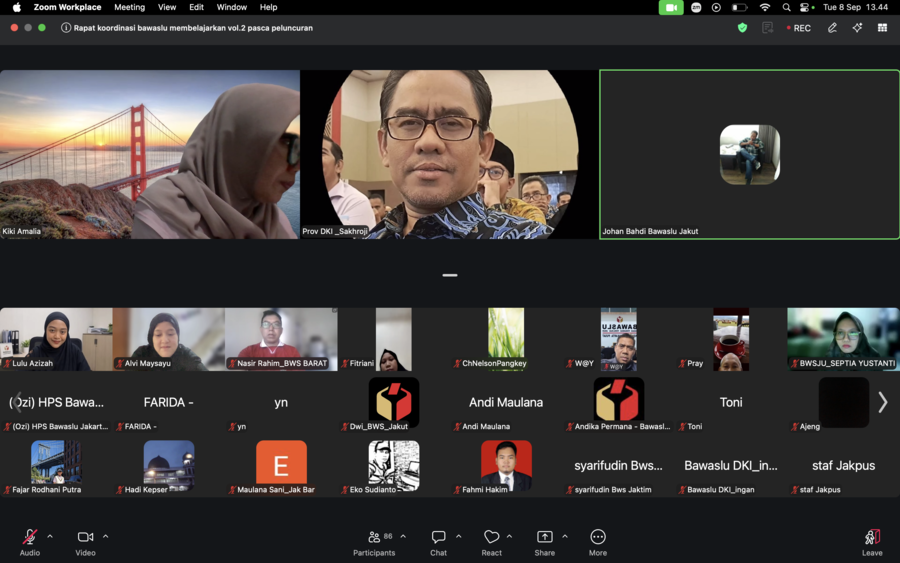
Task: Open the Participants panel
Action: point(374,542)
